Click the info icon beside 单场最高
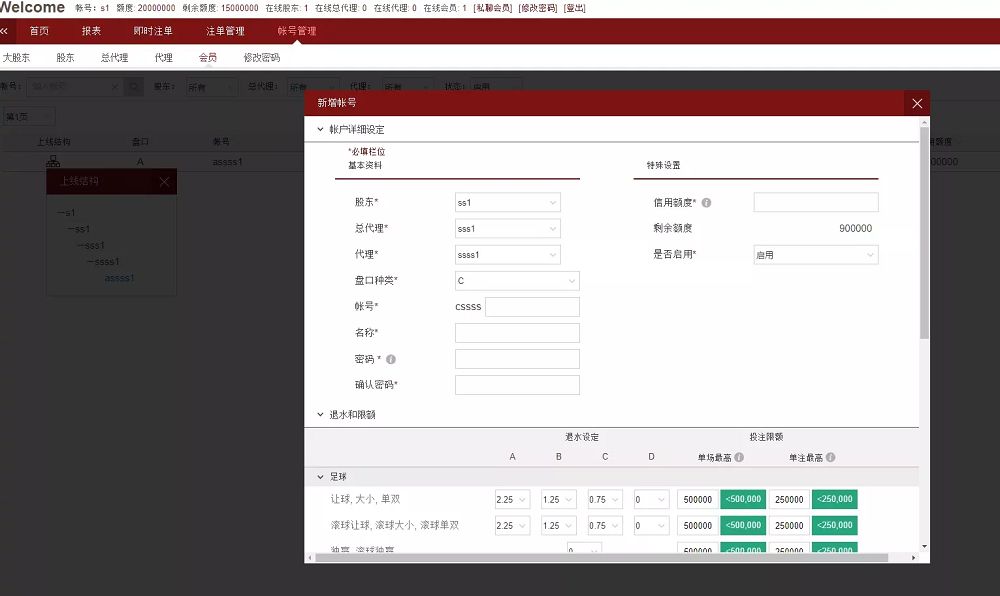The height and width of the screenshot is (596, 1000). (739, 456)
